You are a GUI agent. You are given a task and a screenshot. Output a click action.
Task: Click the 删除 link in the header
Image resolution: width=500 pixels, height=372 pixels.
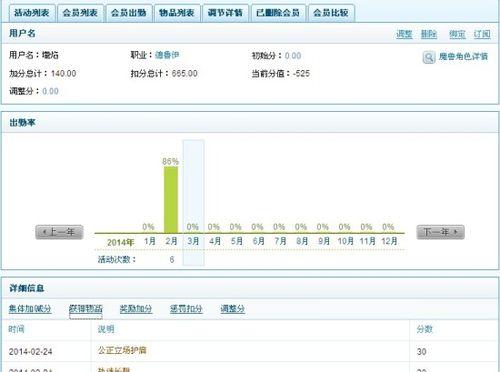(x=429, y=34)
